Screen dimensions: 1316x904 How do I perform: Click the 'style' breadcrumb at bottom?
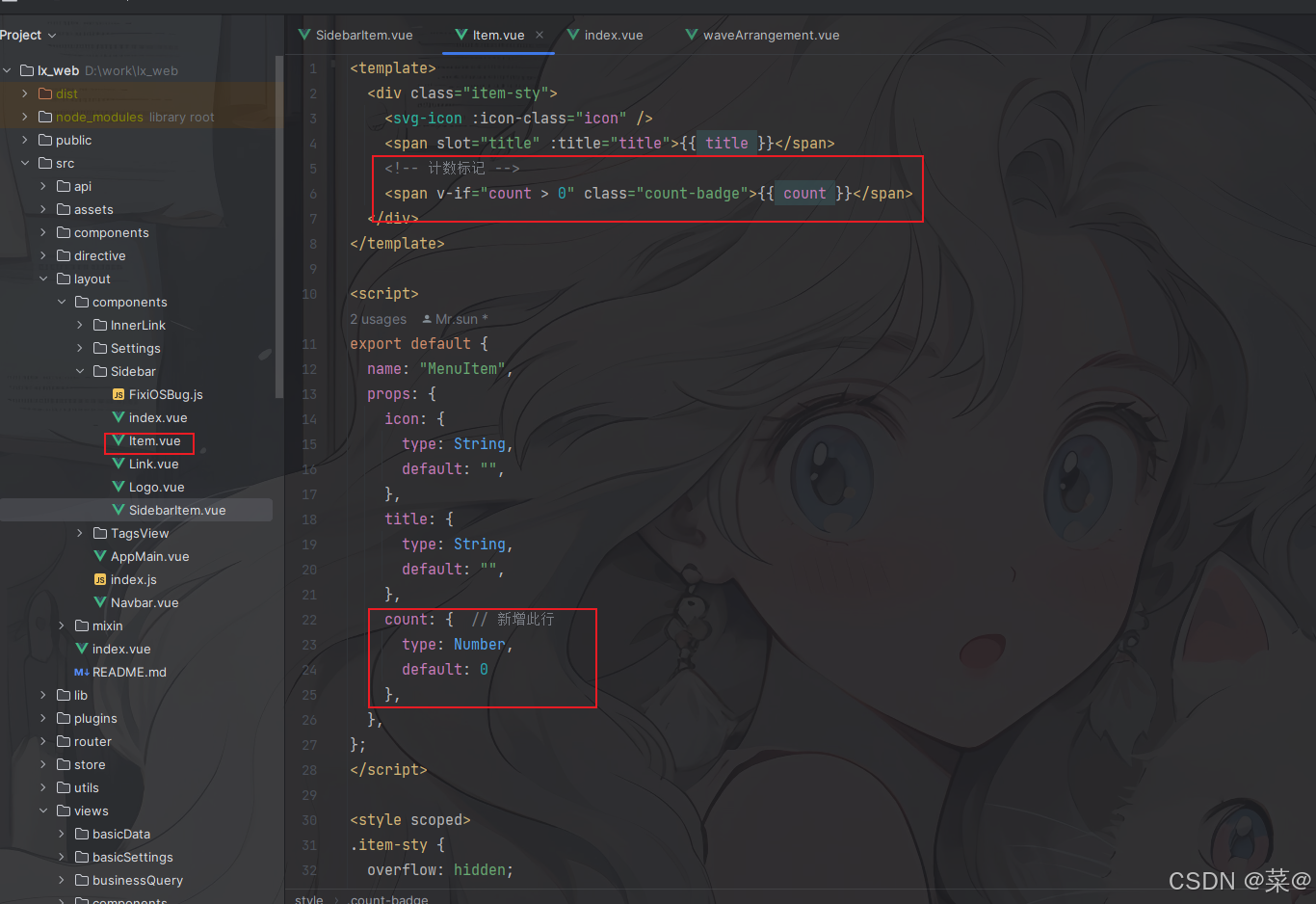pyautogui.click(x=309, y=898)
